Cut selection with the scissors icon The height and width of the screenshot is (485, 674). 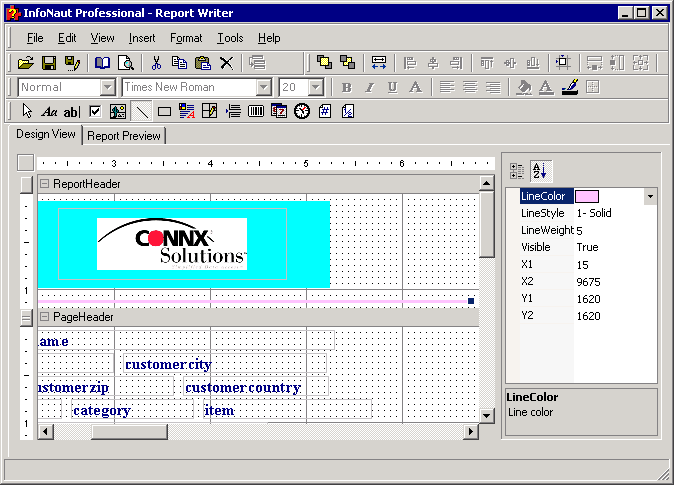[x=156, y=63]
